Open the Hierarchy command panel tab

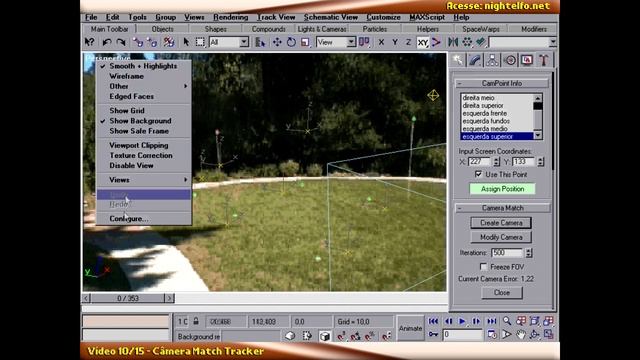(492, 60)
